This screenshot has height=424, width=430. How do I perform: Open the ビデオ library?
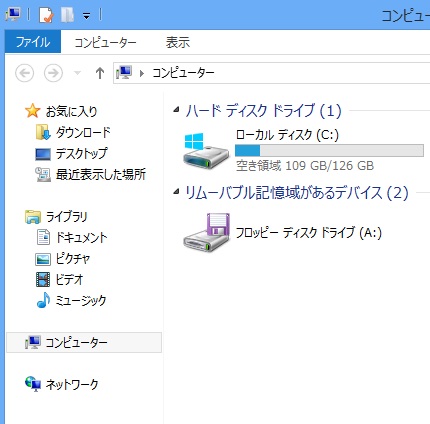pos(69,279)
